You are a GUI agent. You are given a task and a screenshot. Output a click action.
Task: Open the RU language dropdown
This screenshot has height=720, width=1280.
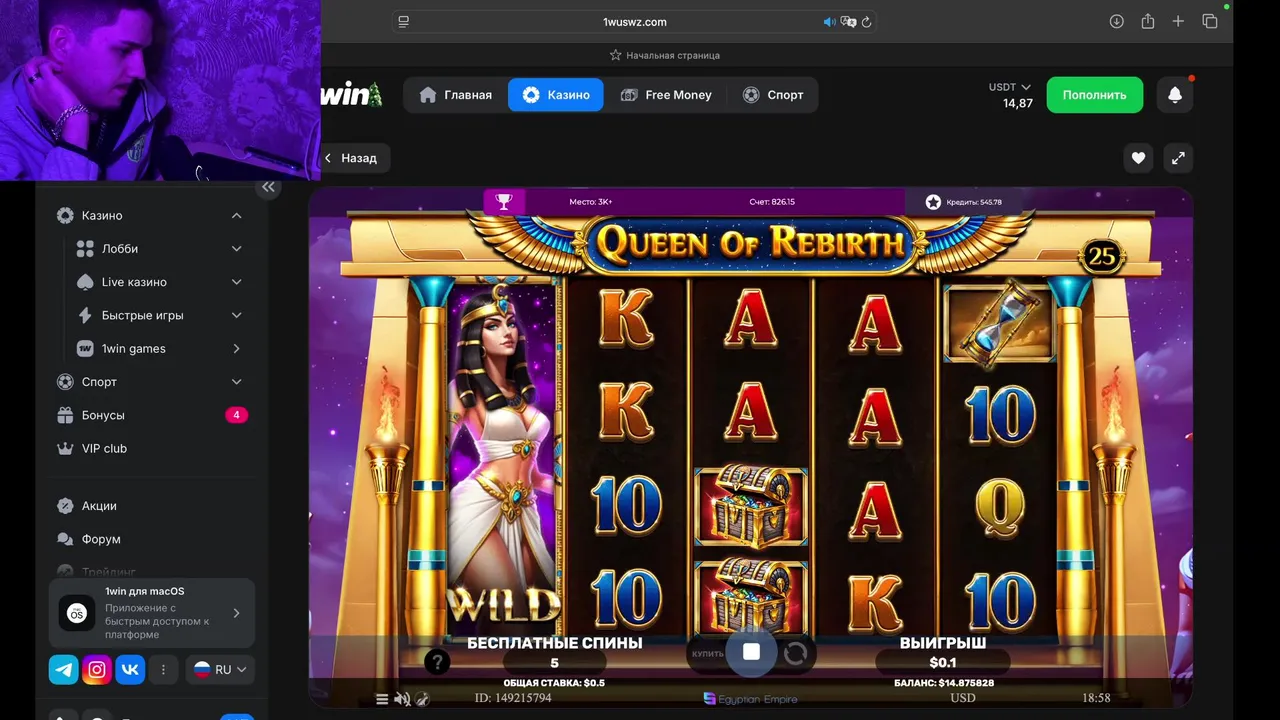pyautogui.click(x=220, y=670)
